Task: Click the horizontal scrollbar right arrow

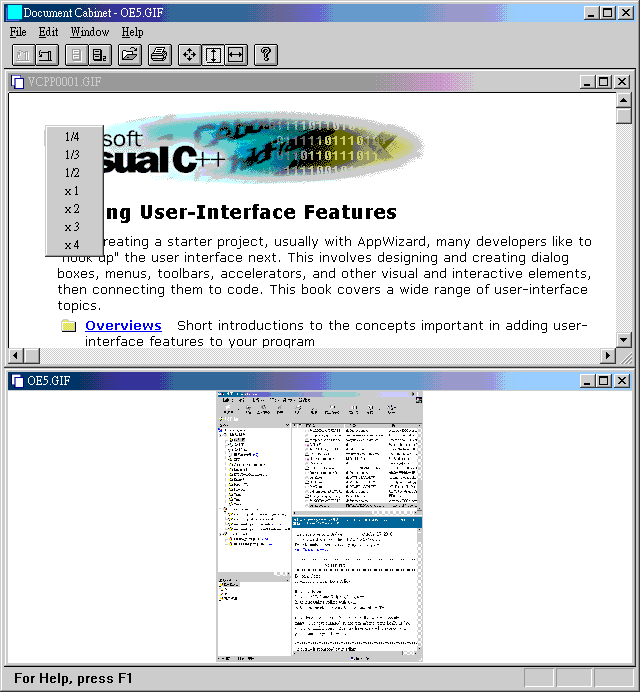Action: coord(607,356)
